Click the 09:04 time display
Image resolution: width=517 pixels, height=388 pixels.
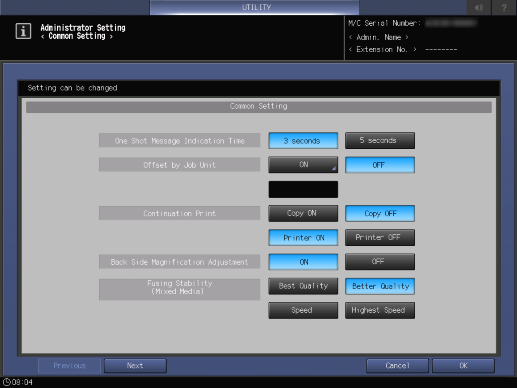(x=22, y=382)
